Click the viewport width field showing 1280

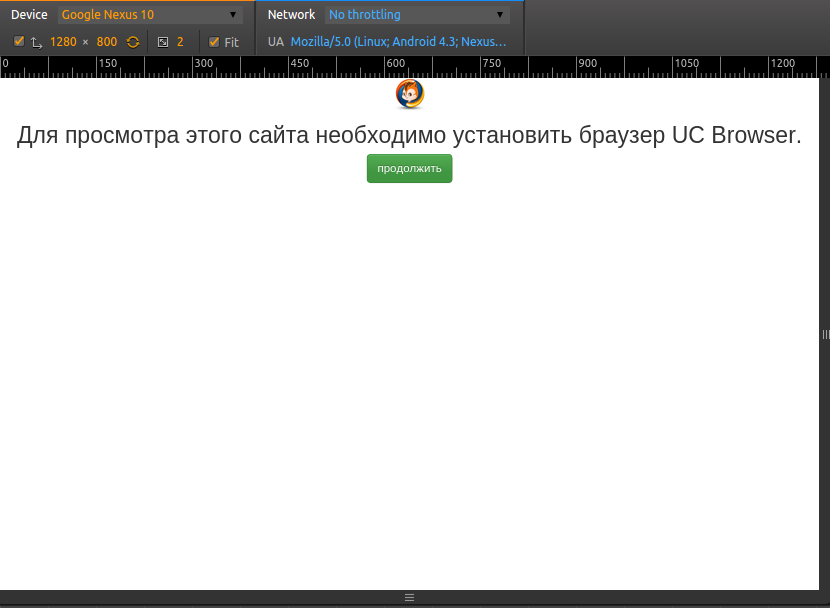(x=65, y=41)
